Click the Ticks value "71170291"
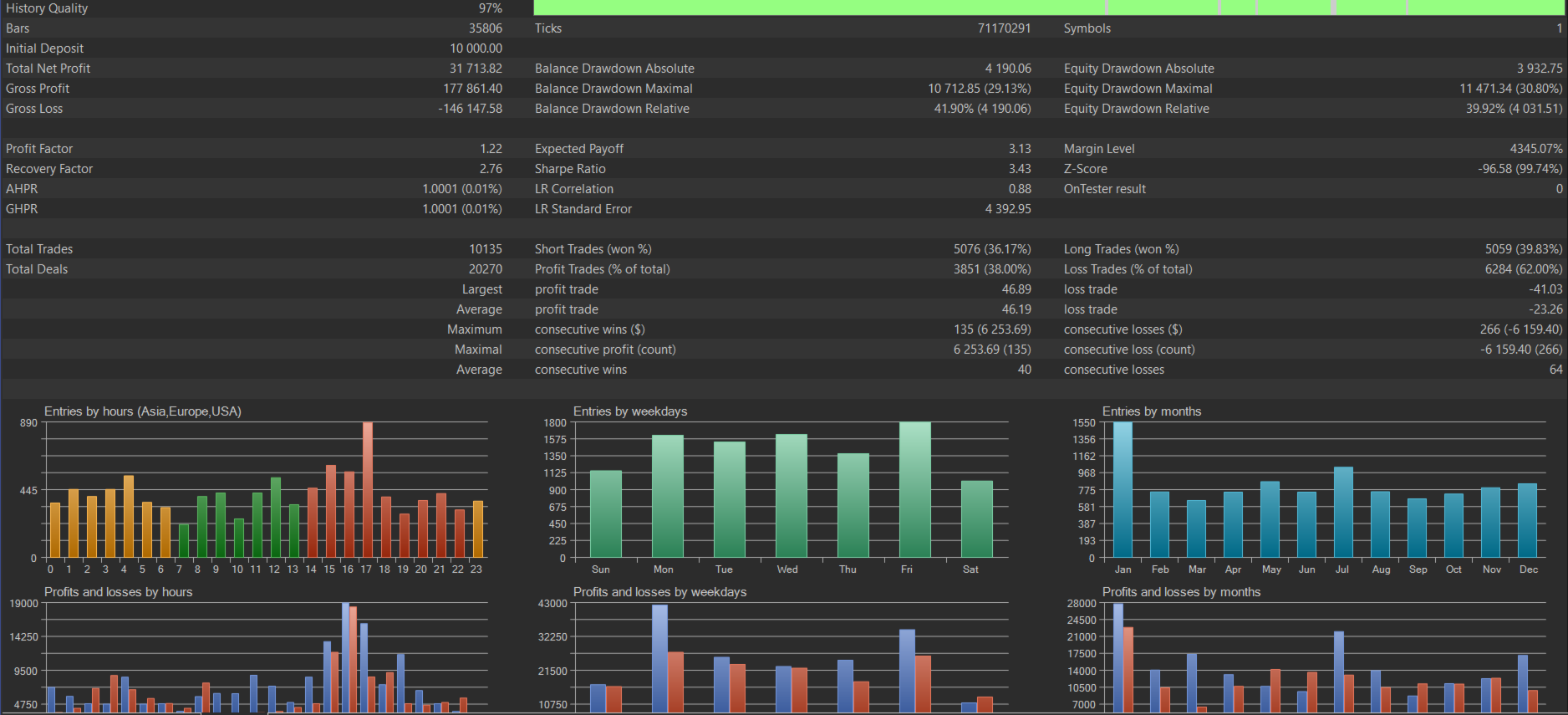The width and height of the screenshot is (1568, 715). tap(1005, 28)
